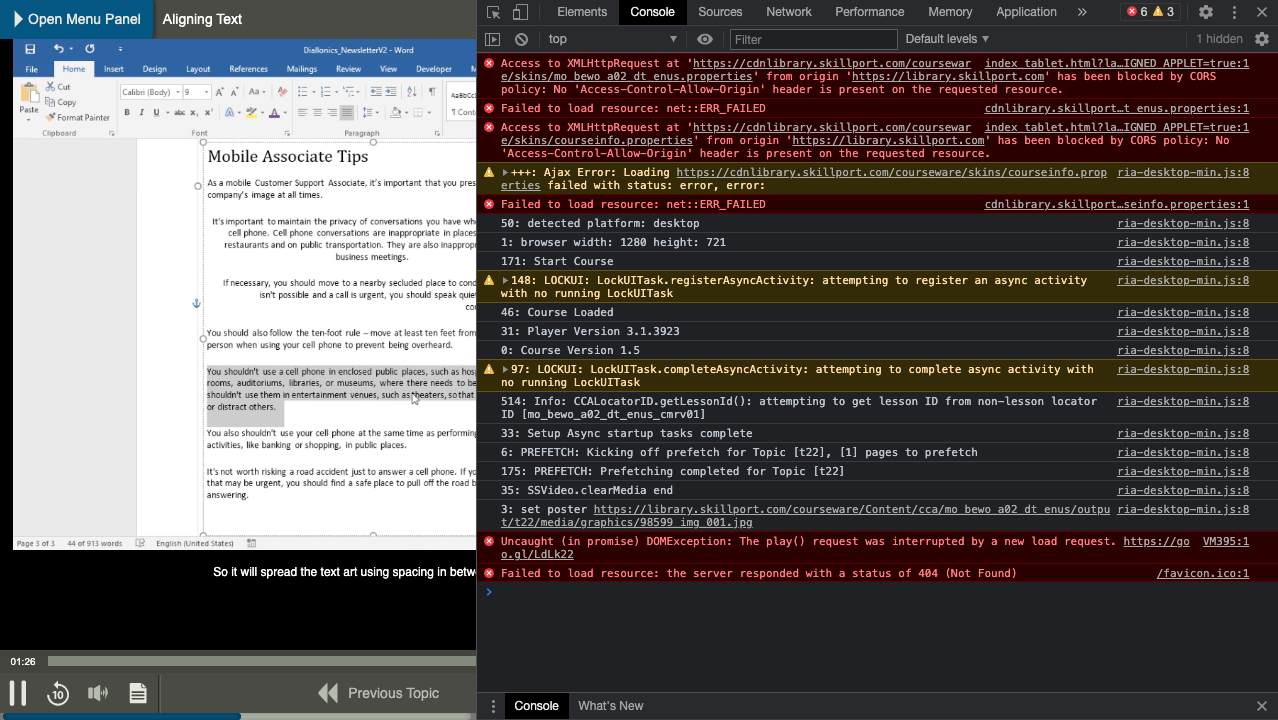Toggle DevTools device toolbar icon
This screenshot has width=1278, height=720.
click(x=520, y=12)
